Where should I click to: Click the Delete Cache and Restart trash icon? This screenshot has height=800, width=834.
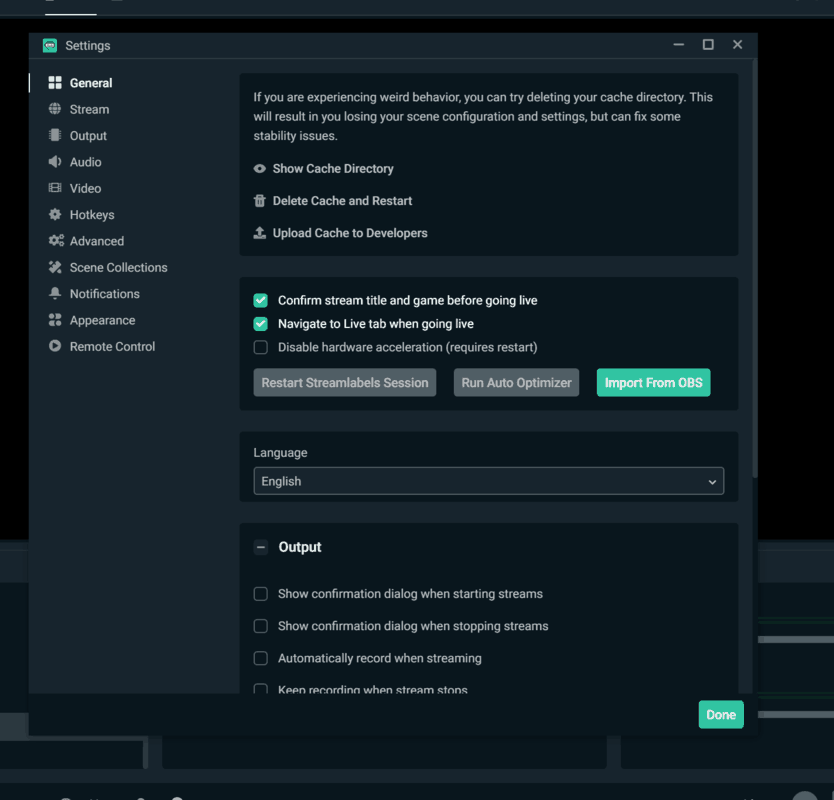261,200
